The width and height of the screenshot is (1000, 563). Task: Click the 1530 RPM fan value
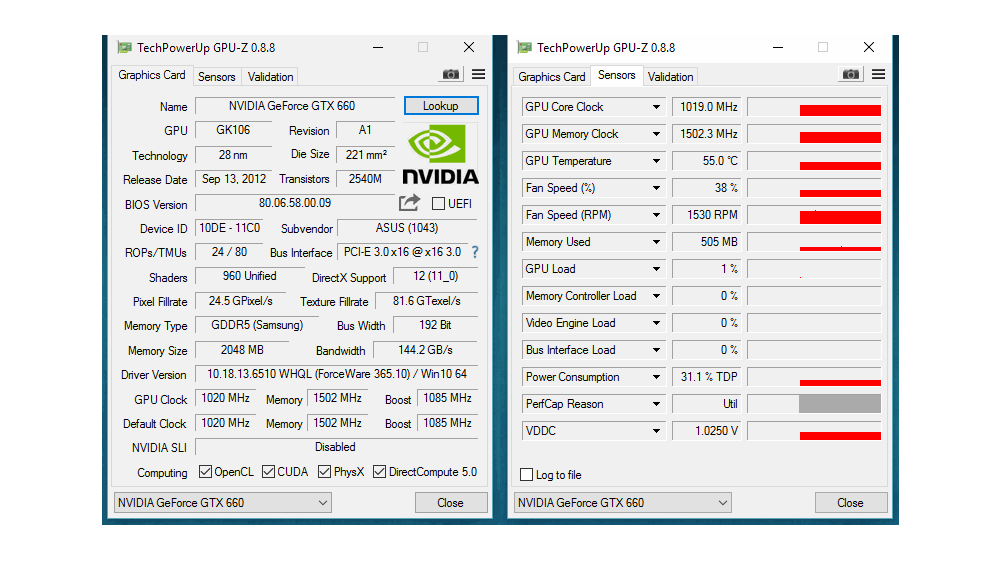[x=707, y=215]
